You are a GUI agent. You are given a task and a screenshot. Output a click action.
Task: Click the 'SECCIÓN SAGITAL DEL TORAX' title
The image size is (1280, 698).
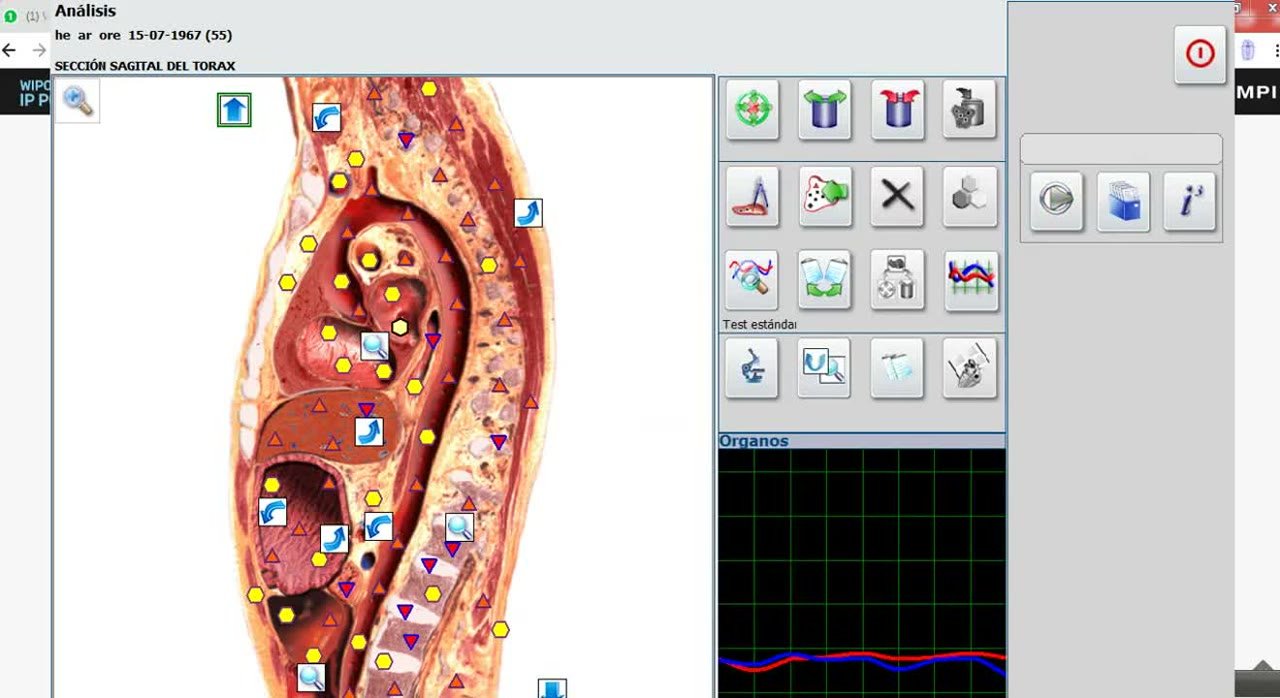point(145,66)
